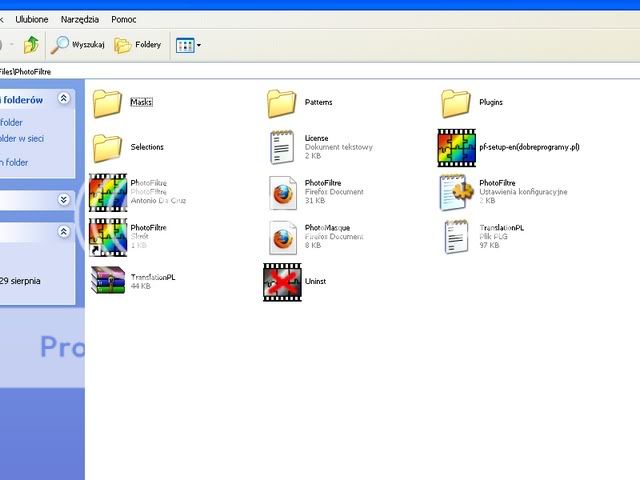Open the Views dropdown in toolbar
Viewport: 640px width, 480px height.
pyautogui.click(x=188, y=45)
